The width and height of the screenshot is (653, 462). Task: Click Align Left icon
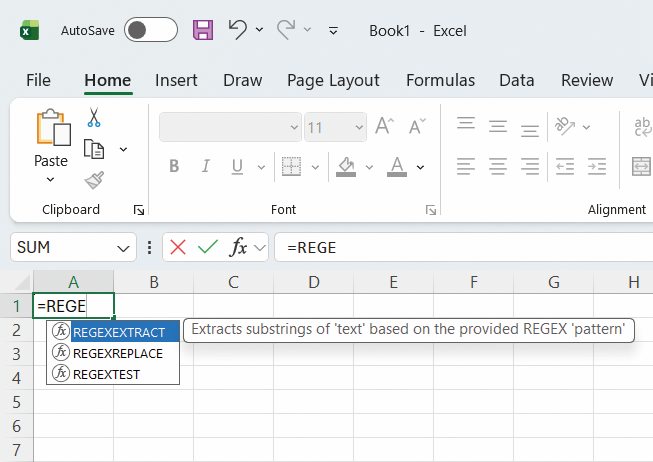click(466, 166)
